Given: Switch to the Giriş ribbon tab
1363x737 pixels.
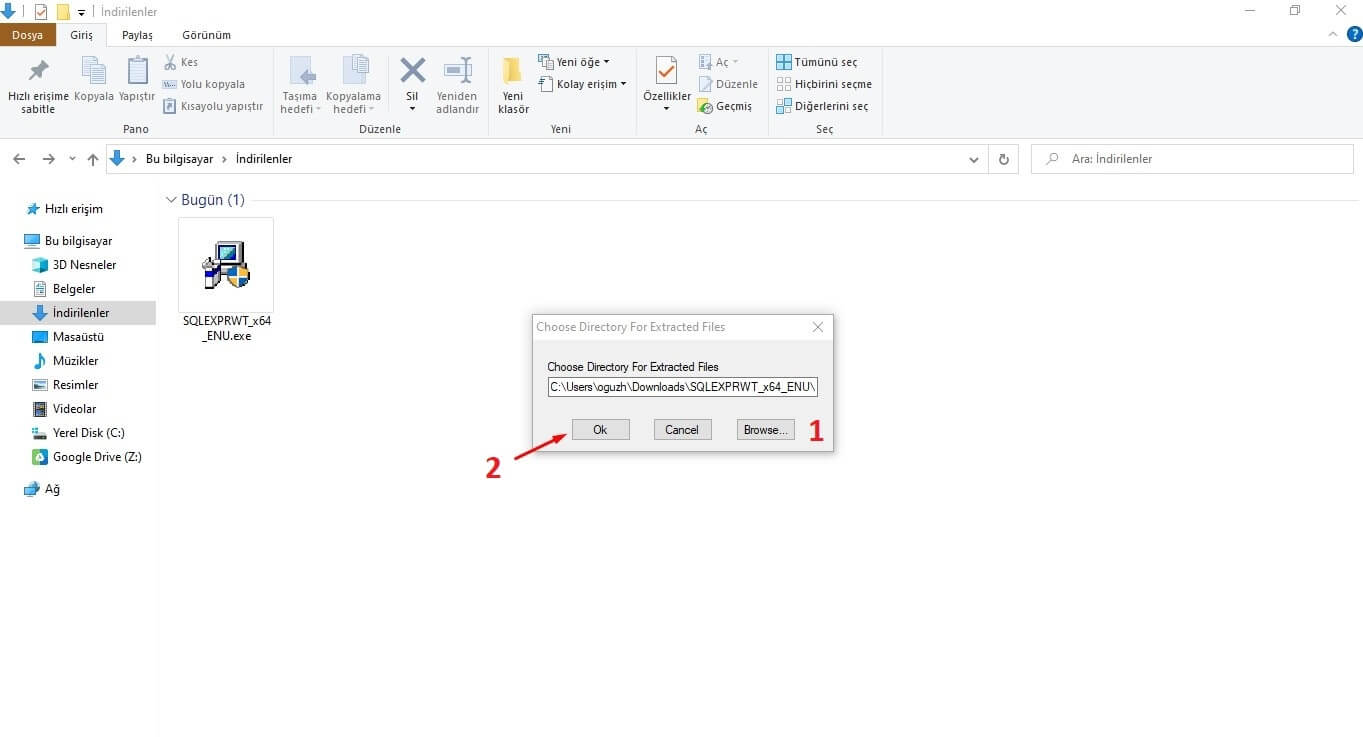Looking at the screenshot, I should click(82, 35).
